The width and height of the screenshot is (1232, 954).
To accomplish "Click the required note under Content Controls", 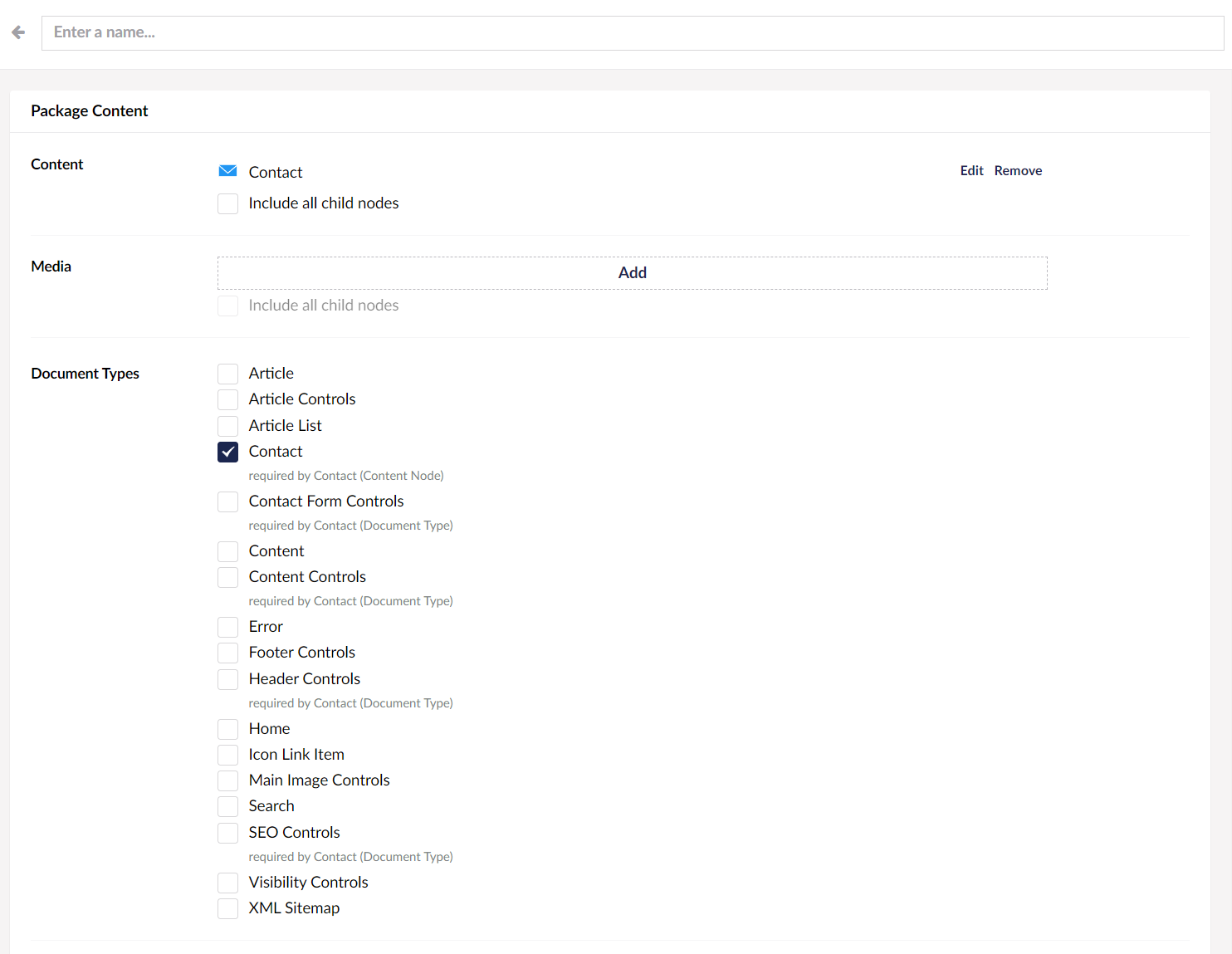I will pos(350,601).
